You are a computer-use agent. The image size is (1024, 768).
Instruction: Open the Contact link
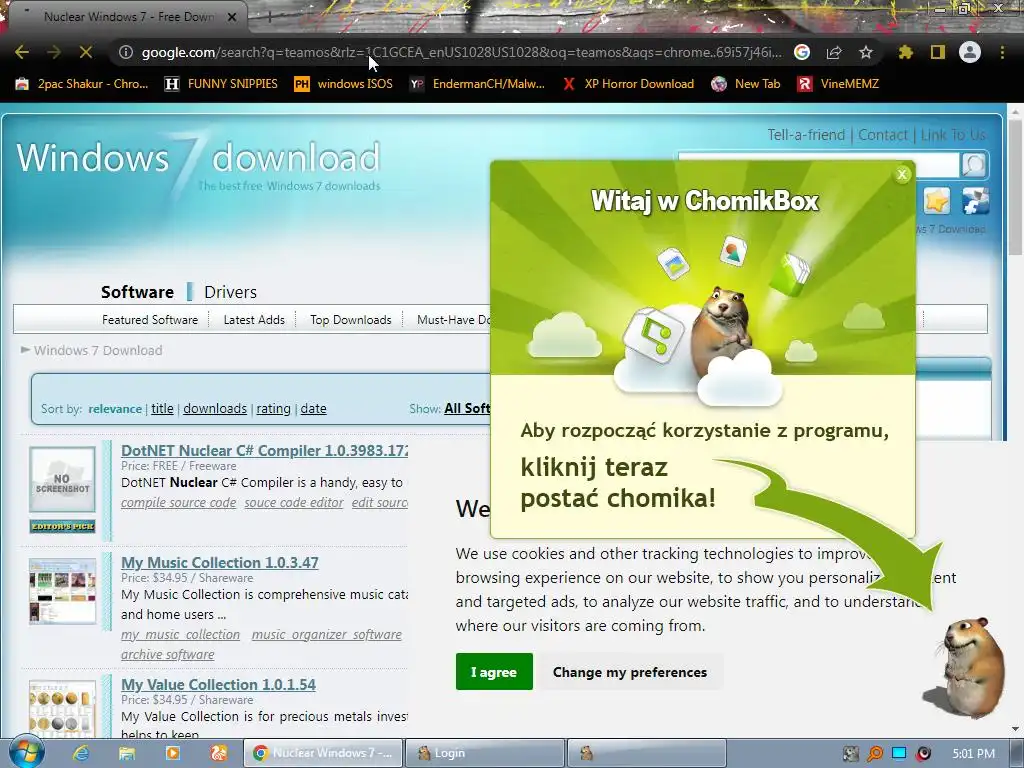point(883,135)
